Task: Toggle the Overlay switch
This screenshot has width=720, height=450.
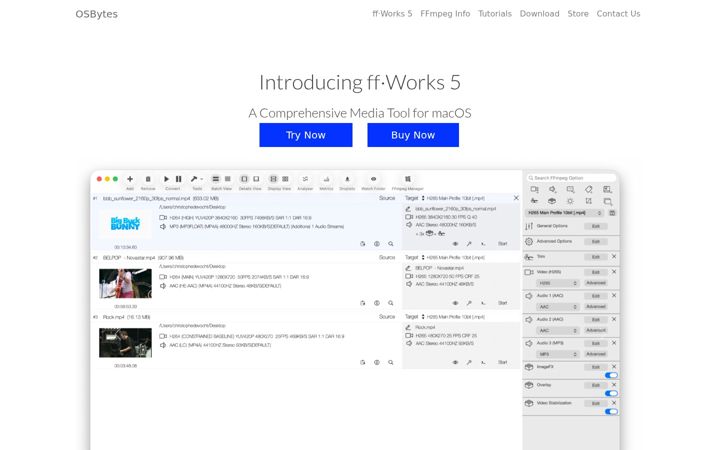Action: point(611,394)
